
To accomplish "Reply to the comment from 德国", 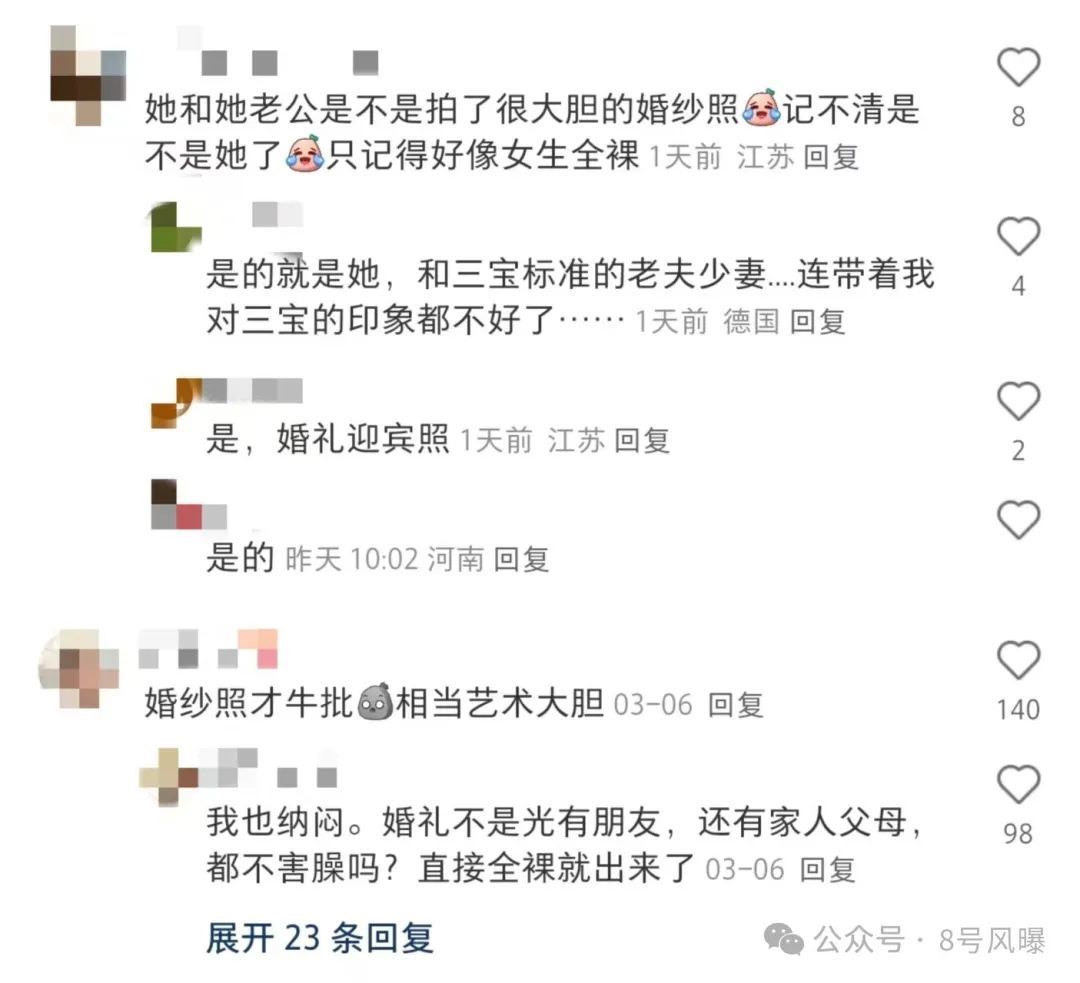I will 818,322.
